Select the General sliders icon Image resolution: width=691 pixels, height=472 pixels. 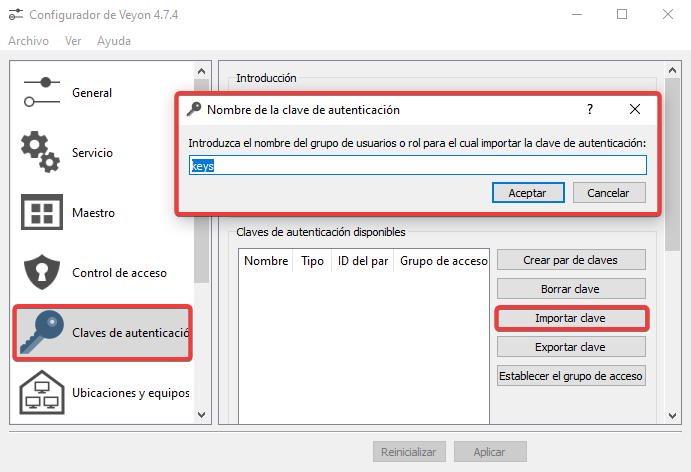click(x=42, y=92)
